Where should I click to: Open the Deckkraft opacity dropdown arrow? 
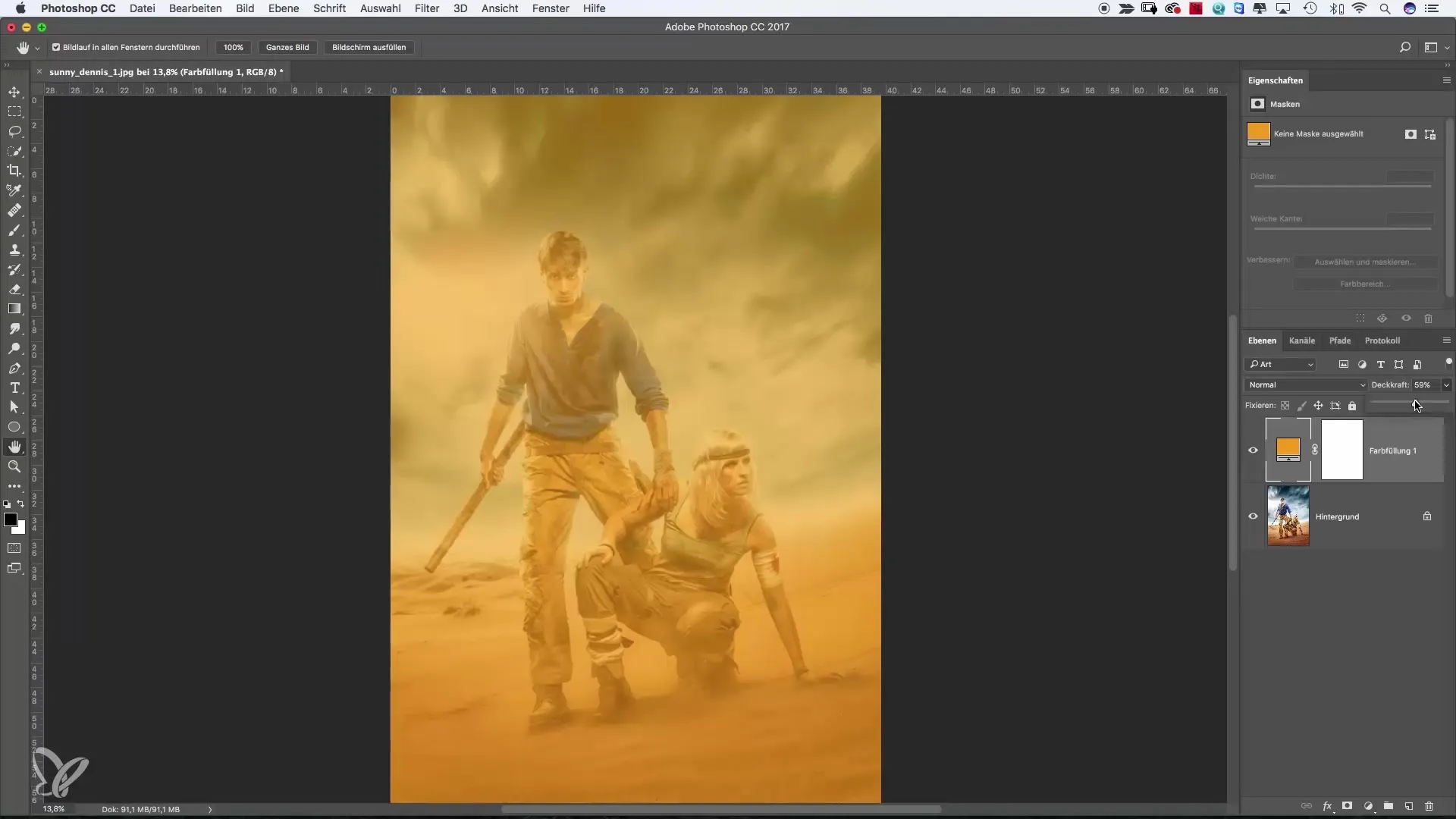1446,385
